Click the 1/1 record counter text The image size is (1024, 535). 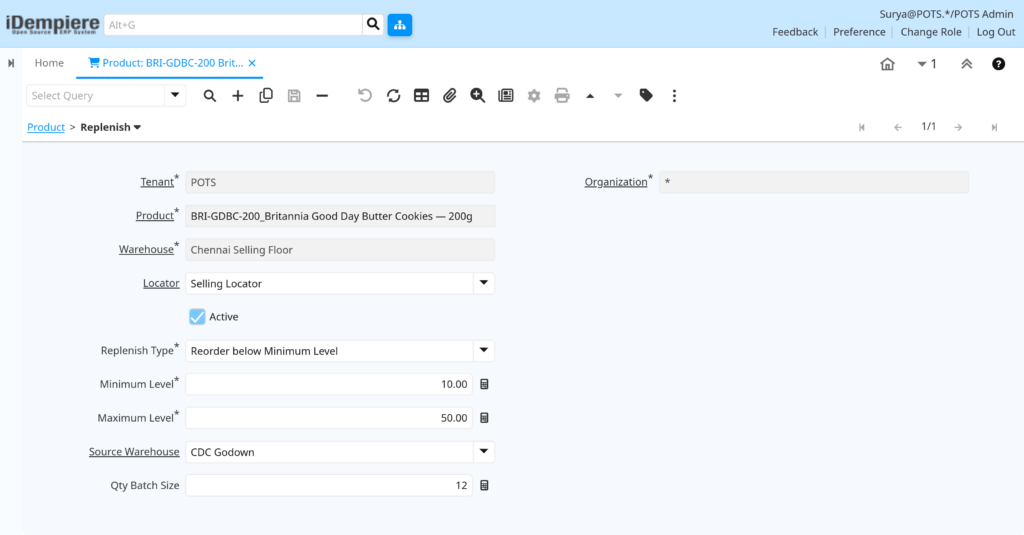(929, 127)
